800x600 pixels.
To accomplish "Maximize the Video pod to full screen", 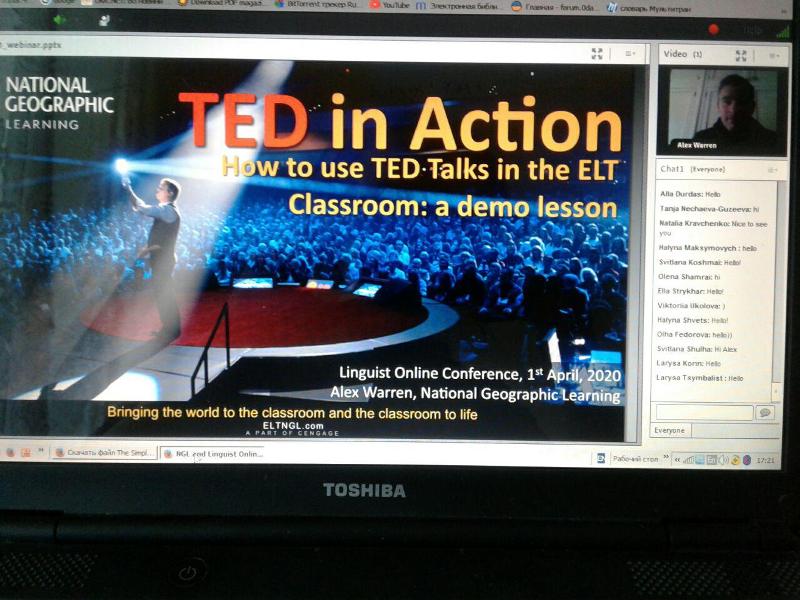I will click(741, 56).
